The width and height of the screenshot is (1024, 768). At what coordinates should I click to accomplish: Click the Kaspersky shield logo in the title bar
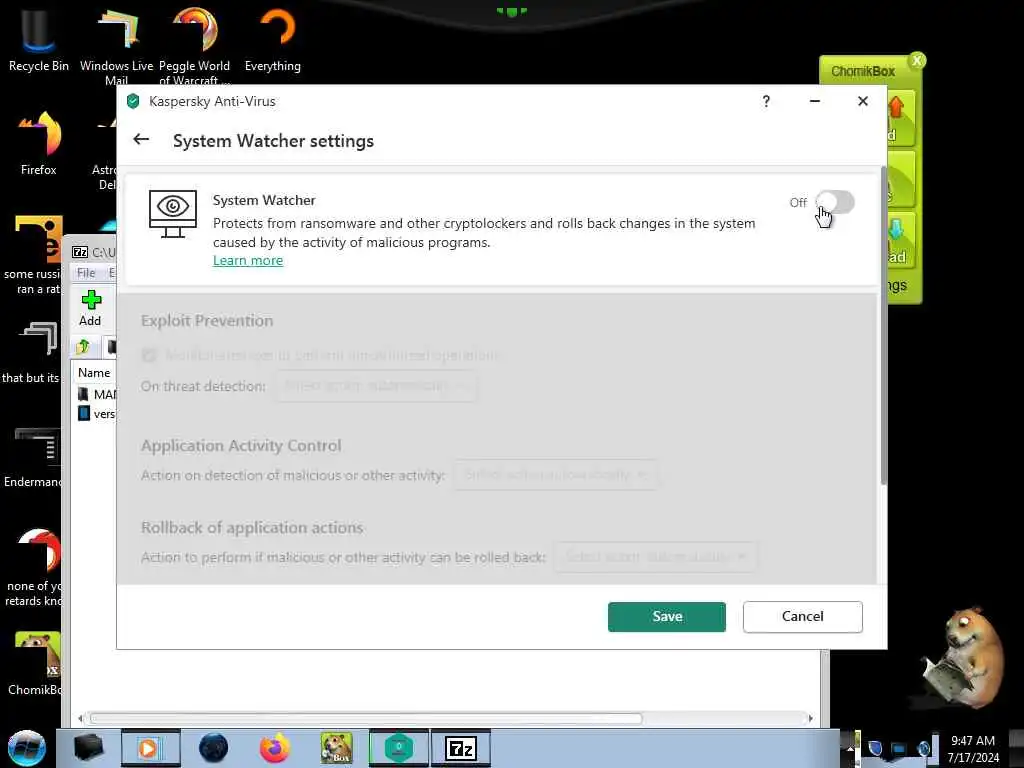tap(133, 101)
